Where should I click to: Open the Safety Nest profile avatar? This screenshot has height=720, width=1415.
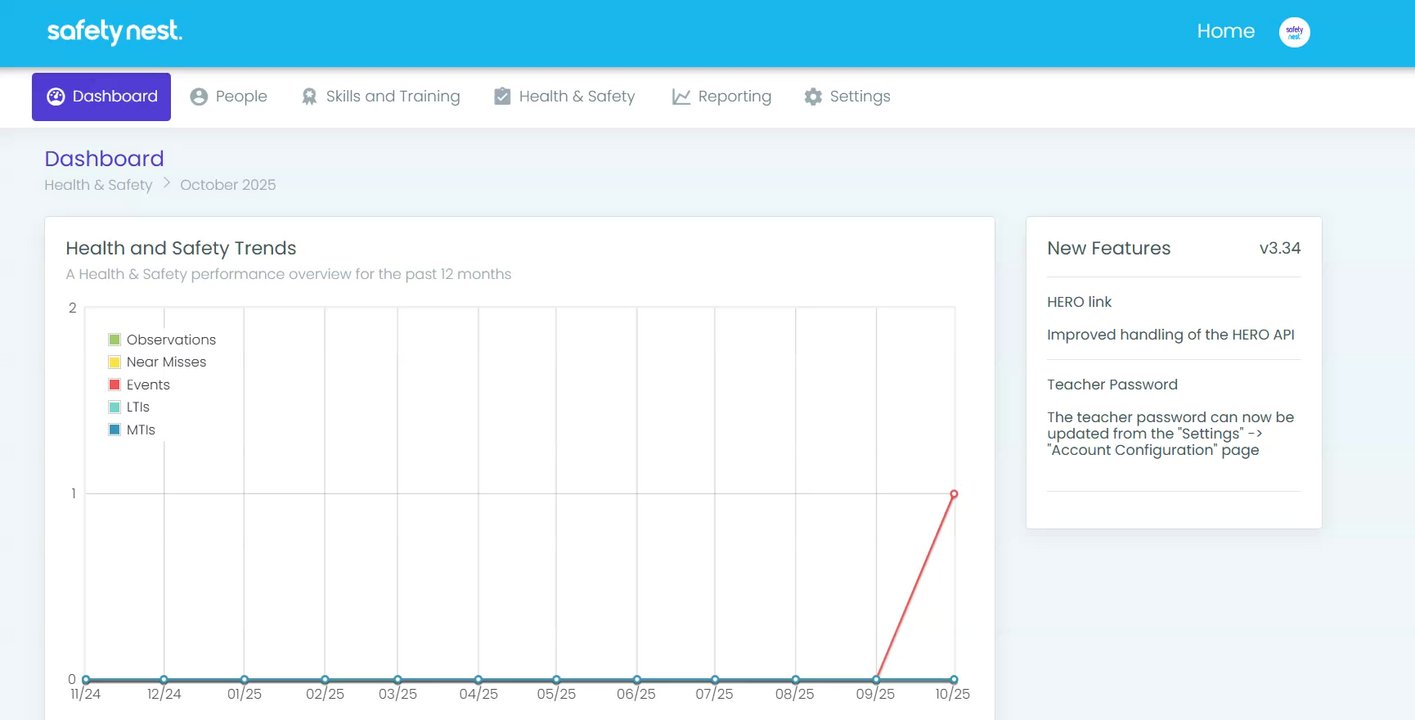click(x=1294, y=32)
